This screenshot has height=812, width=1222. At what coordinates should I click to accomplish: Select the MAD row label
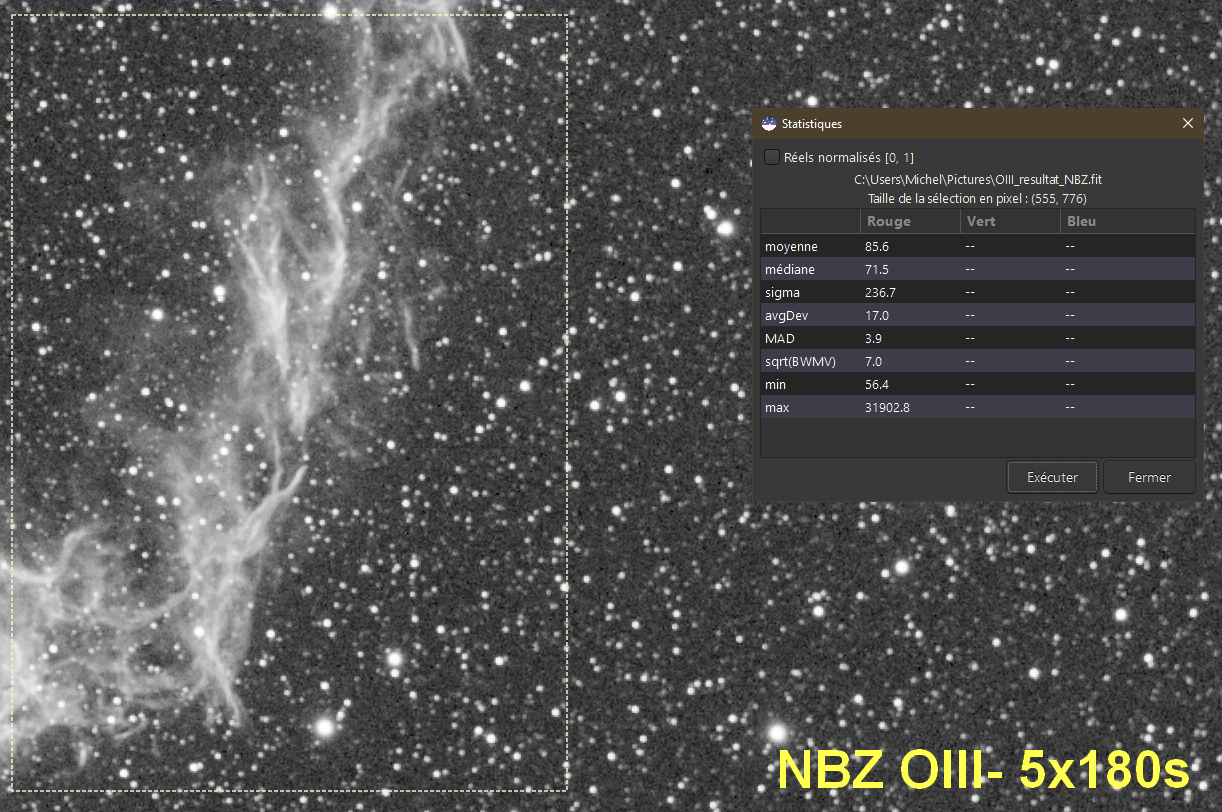(x=780, y=338)
